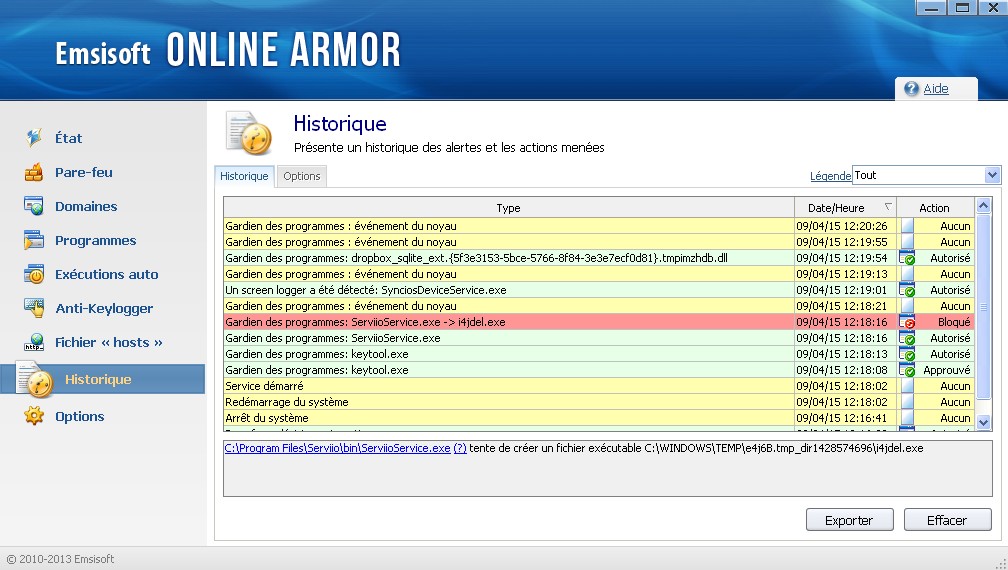Click the Domaines sidebar icon

click(34, 206)
